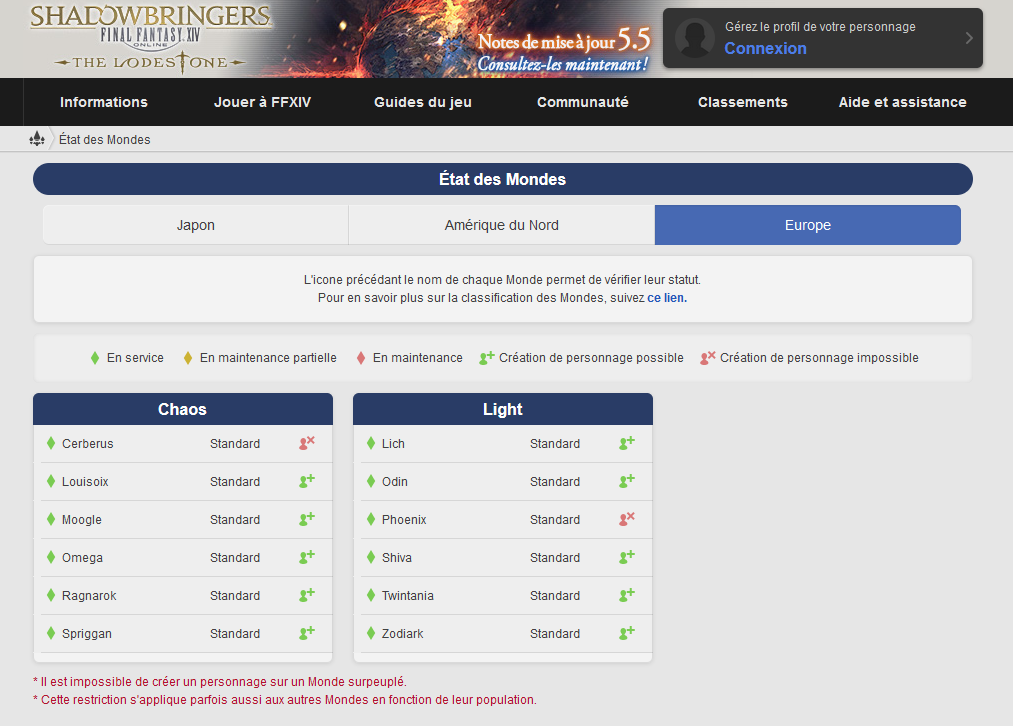
Task: Click the character creation icon next to Zodiark
Action: pos(625,633)
